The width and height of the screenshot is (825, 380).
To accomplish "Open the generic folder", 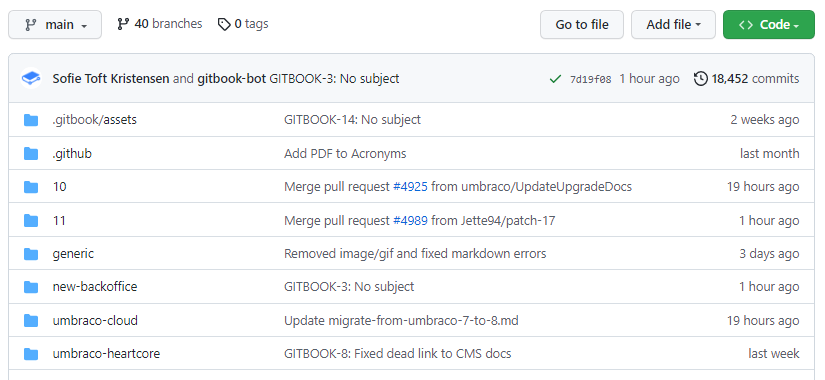I will [x=73, y=254].
